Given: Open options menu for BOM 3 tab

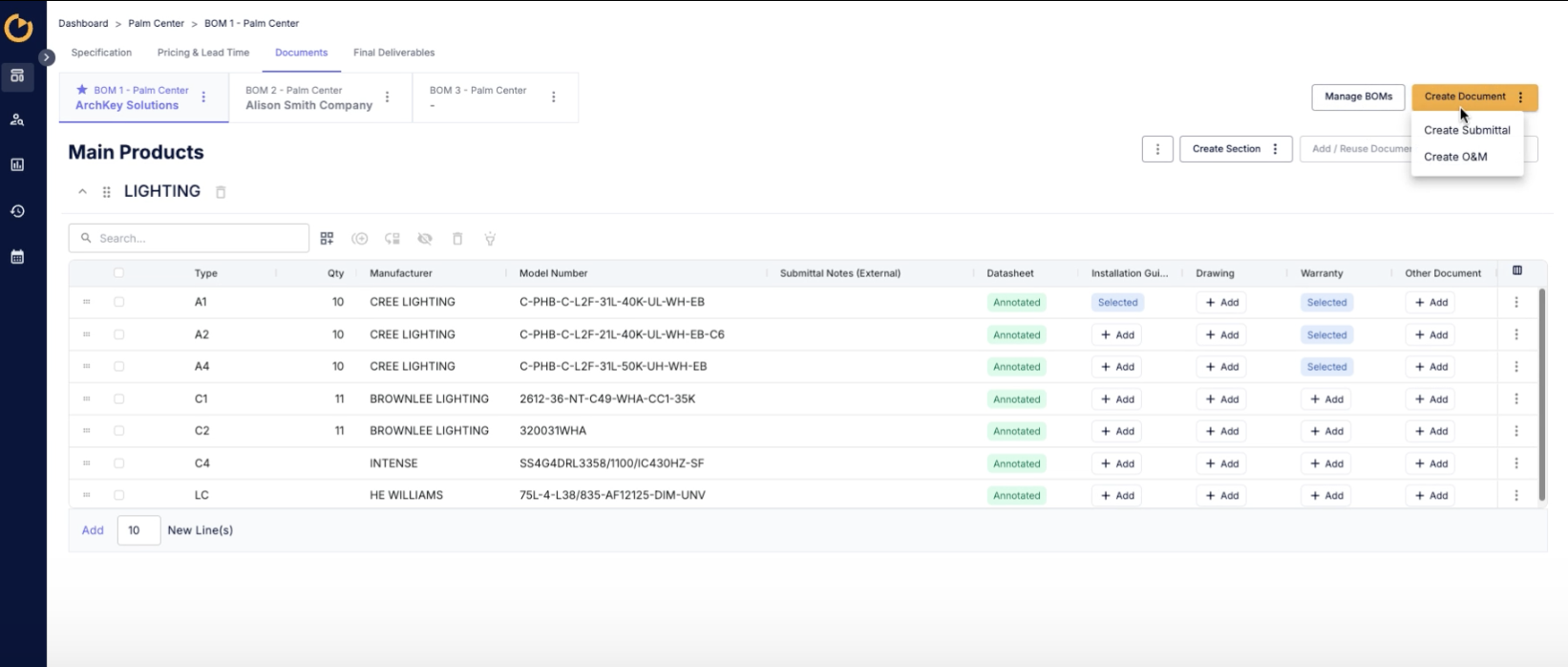Looking at the screenshot, I should 554,97.
